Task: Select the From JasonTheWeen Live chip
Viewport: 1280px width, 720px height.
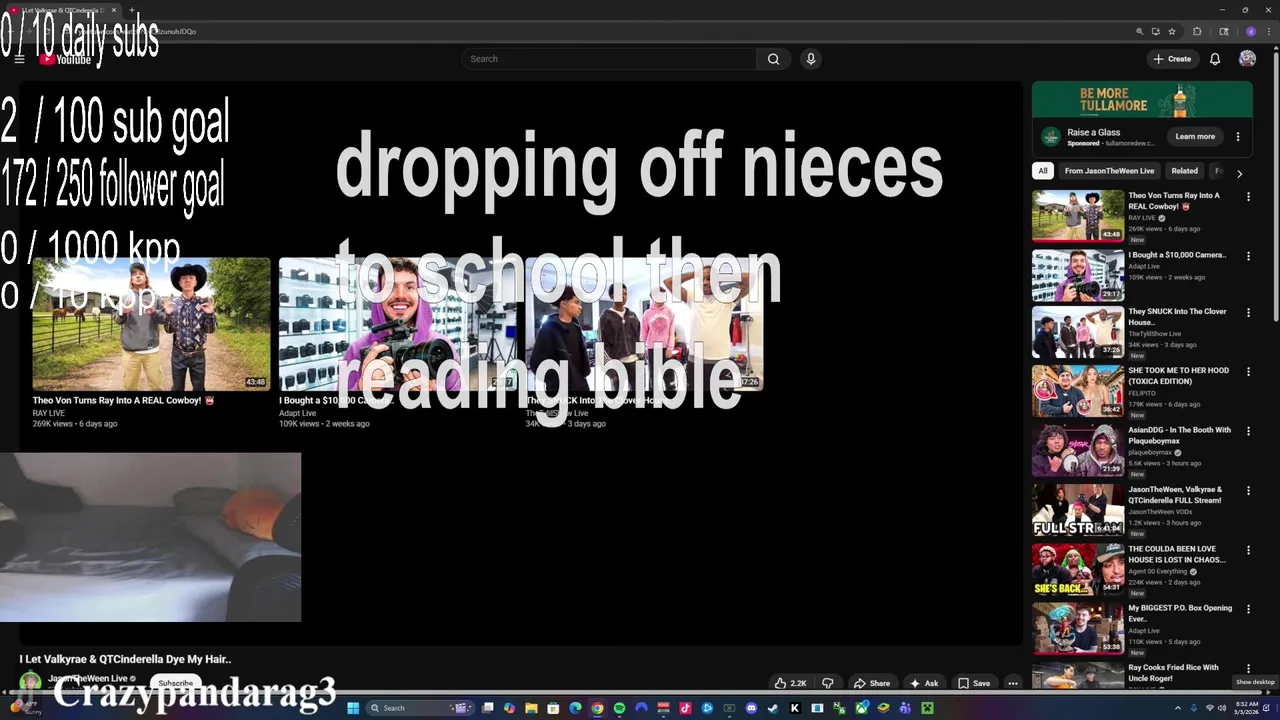Action: pyautogui.click(x=1109, y=171)
